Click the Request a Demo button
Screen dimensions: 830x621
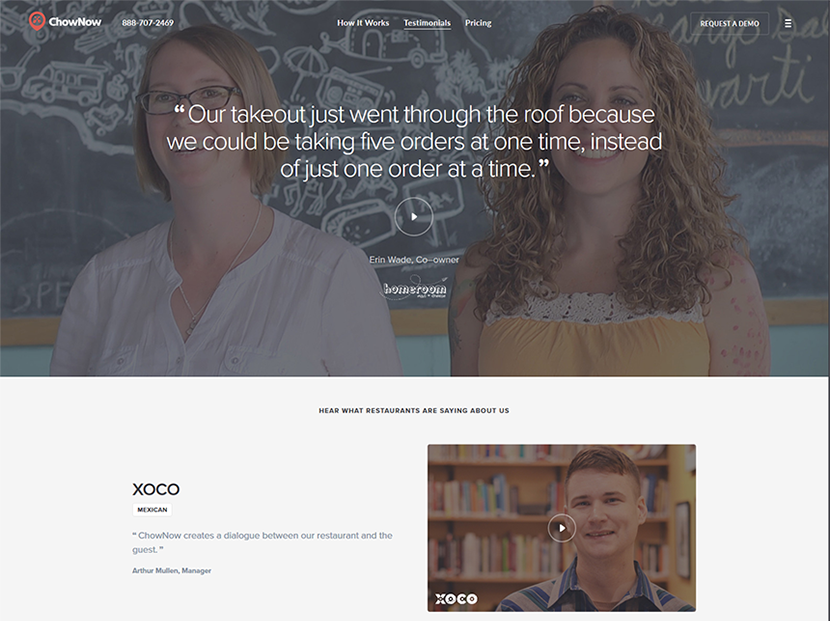click(729, 23)
